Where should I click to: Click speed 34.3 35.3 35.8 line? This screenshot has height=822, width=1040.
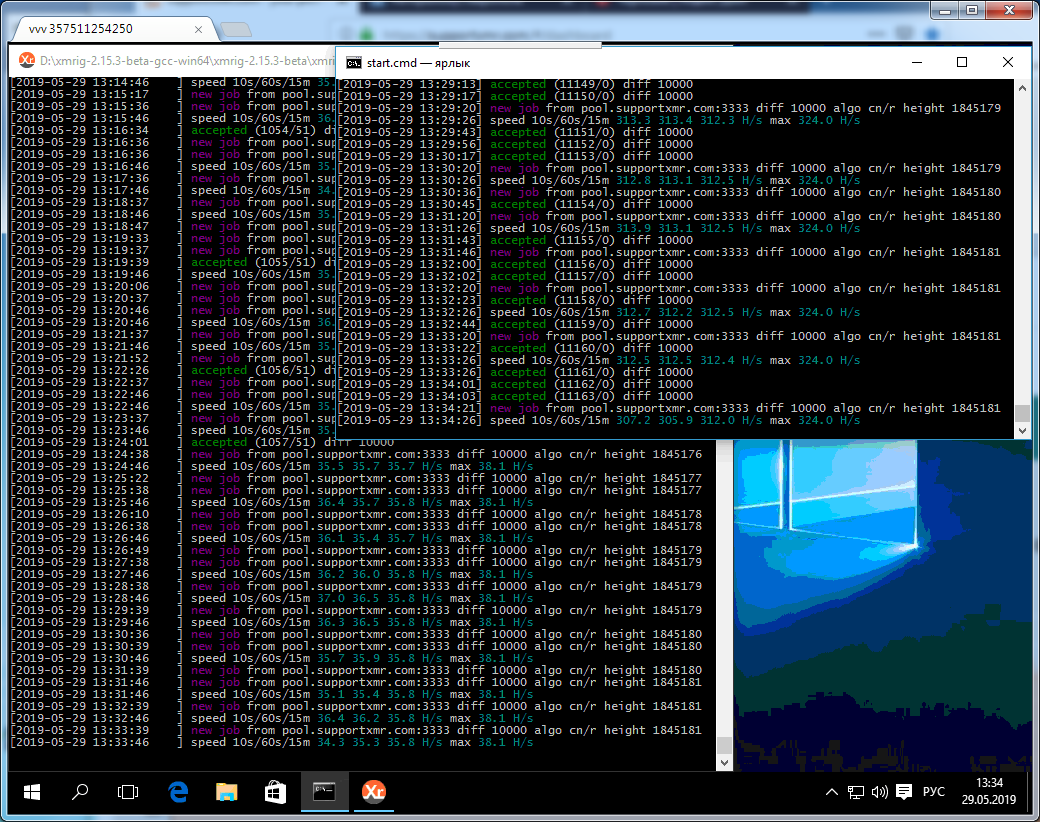pos(272,742)
